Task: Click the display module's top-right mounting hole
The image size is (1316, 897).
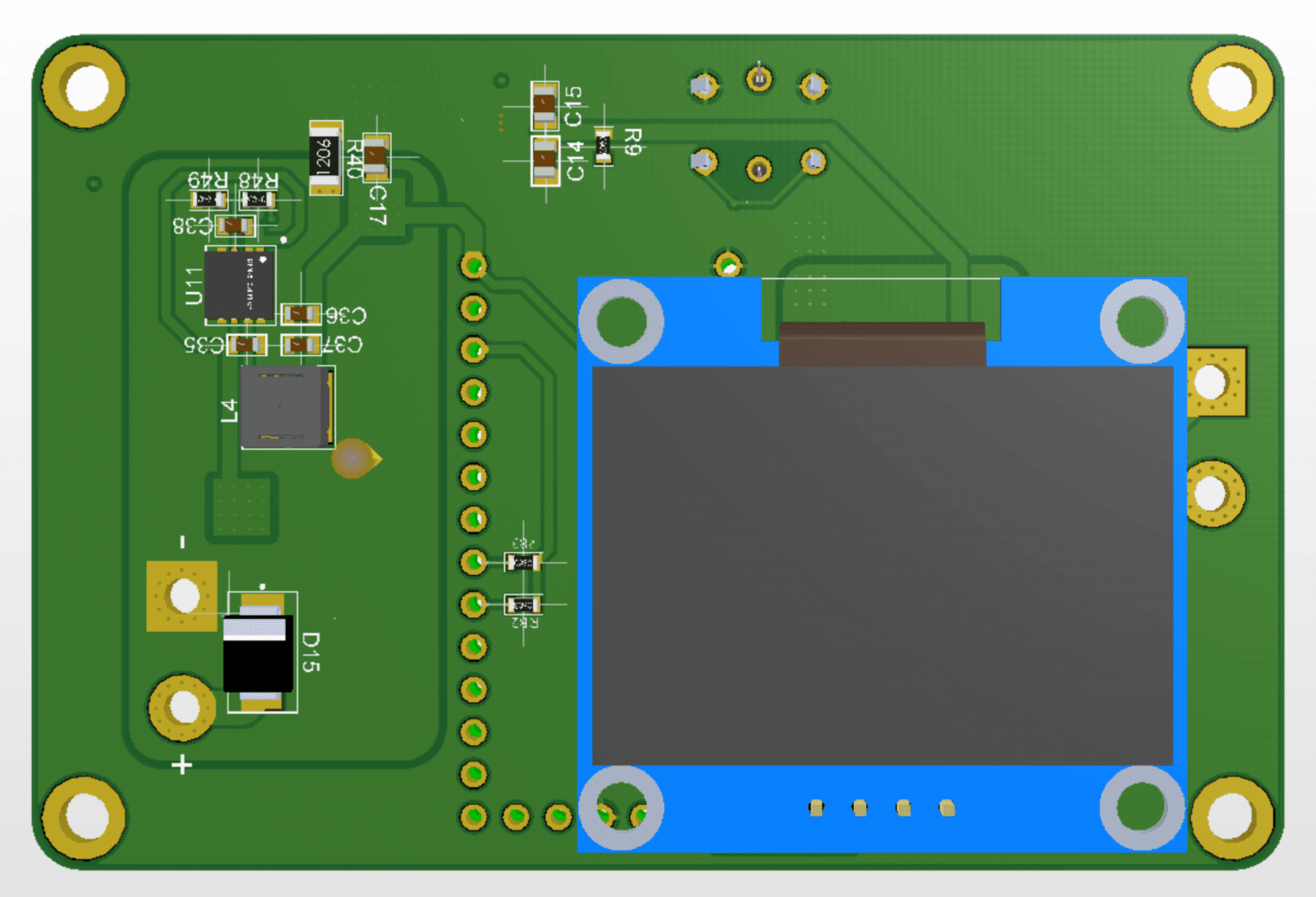Action: (1142, 321)
